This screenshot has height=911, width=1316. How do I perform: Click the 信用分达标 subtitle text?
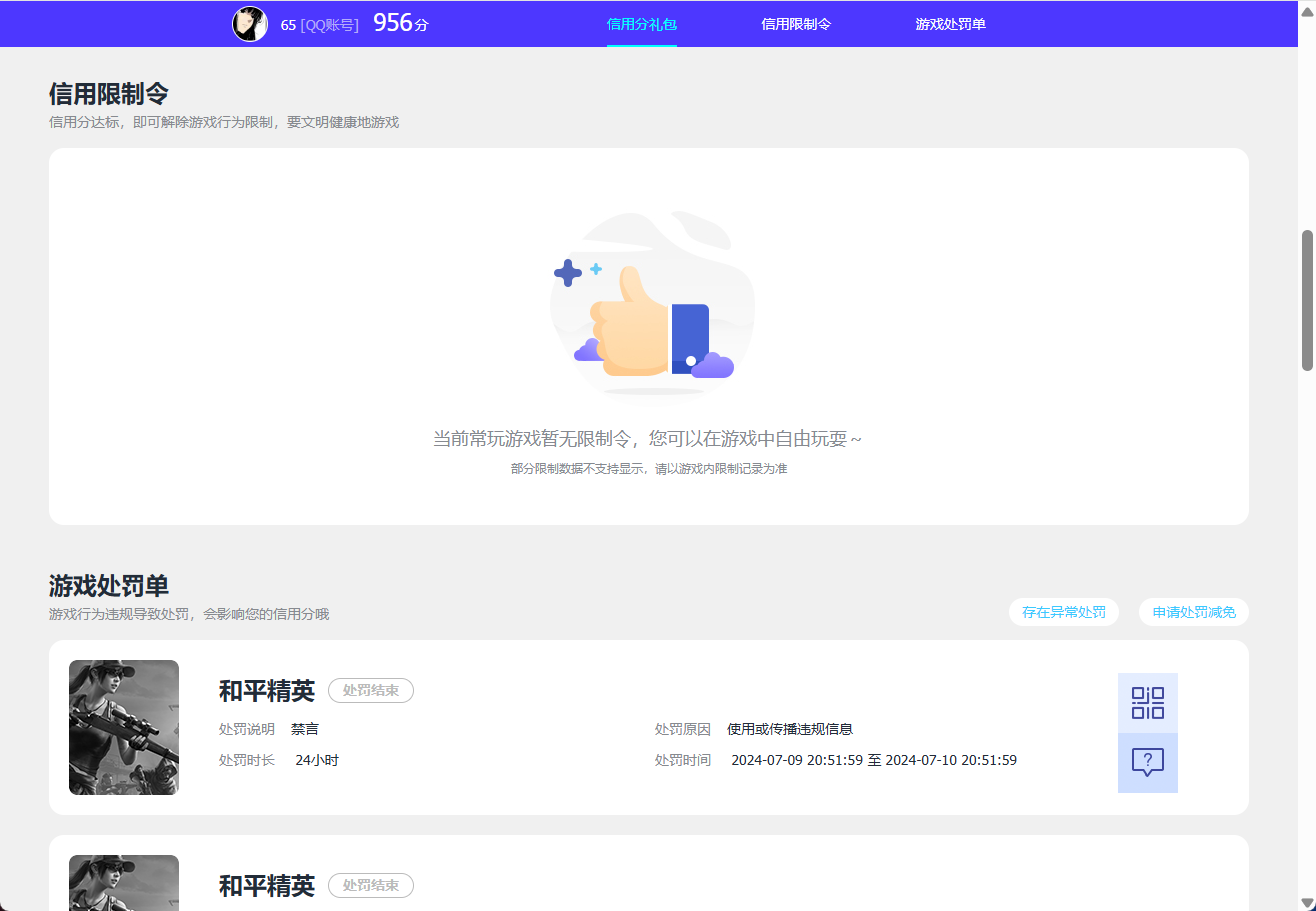point(224,122)
